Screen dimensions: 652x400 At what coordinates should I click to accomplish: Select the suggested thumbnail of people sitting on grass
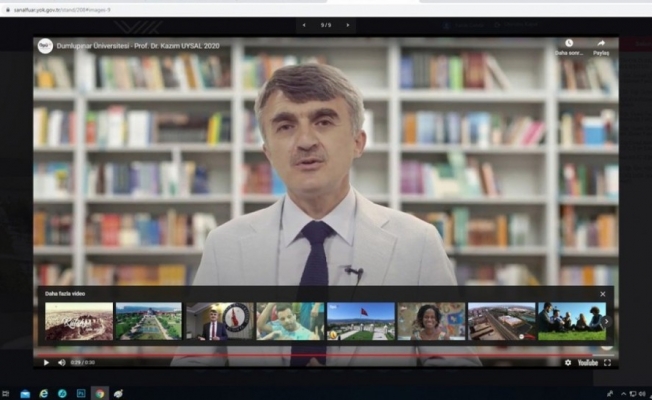pyautogui.click(x=571, y=321)
